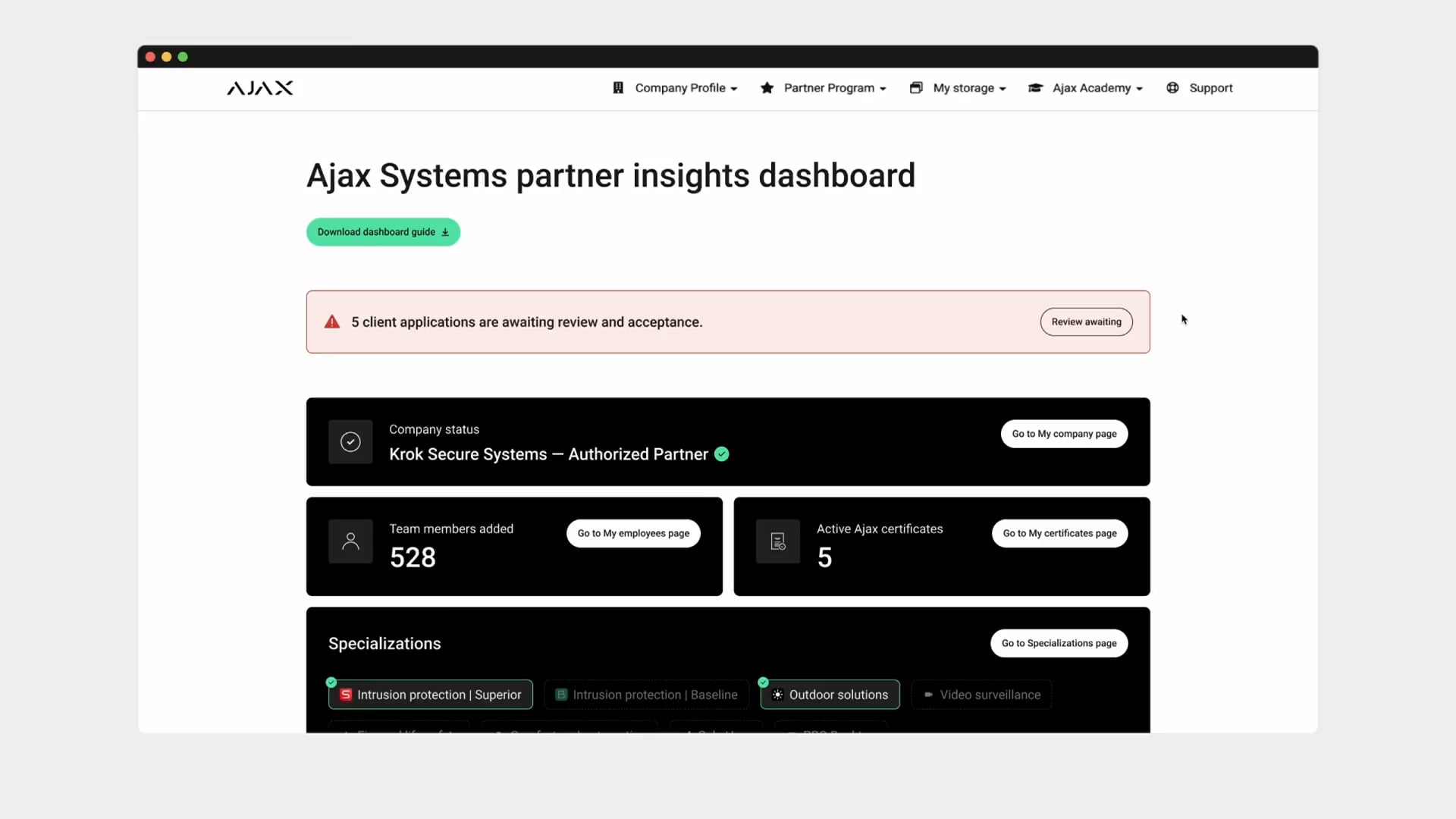1456x819 pixels.
Task: Click the Team members person icon
Action: (x=350, y=541)
